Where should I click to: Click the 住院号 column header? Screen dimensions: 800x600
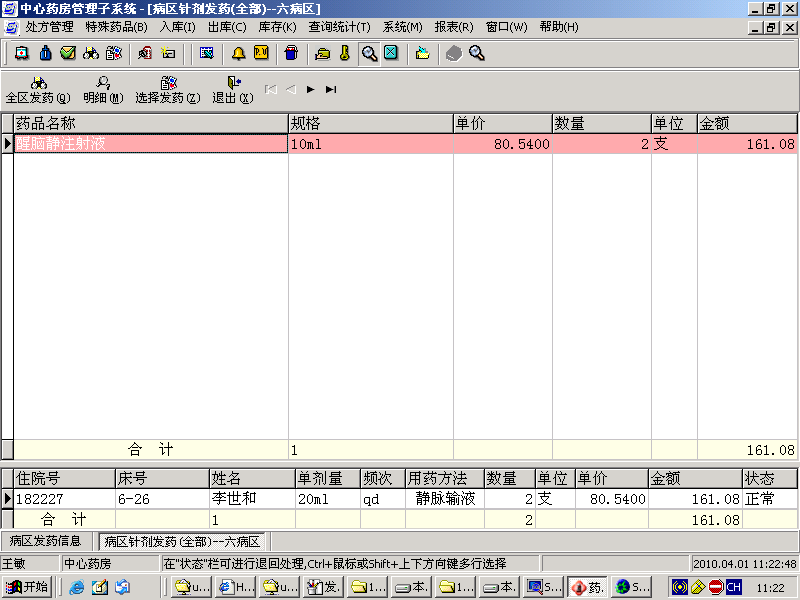pos(64,479)
